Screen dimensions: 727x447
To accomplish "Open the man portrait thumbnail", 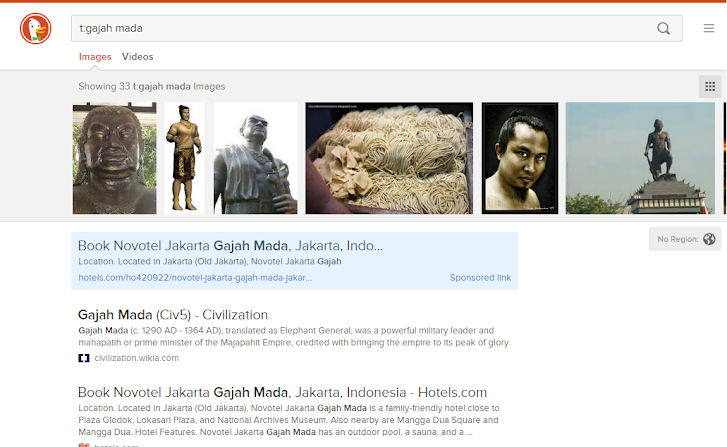I will (x=520, y=158).
